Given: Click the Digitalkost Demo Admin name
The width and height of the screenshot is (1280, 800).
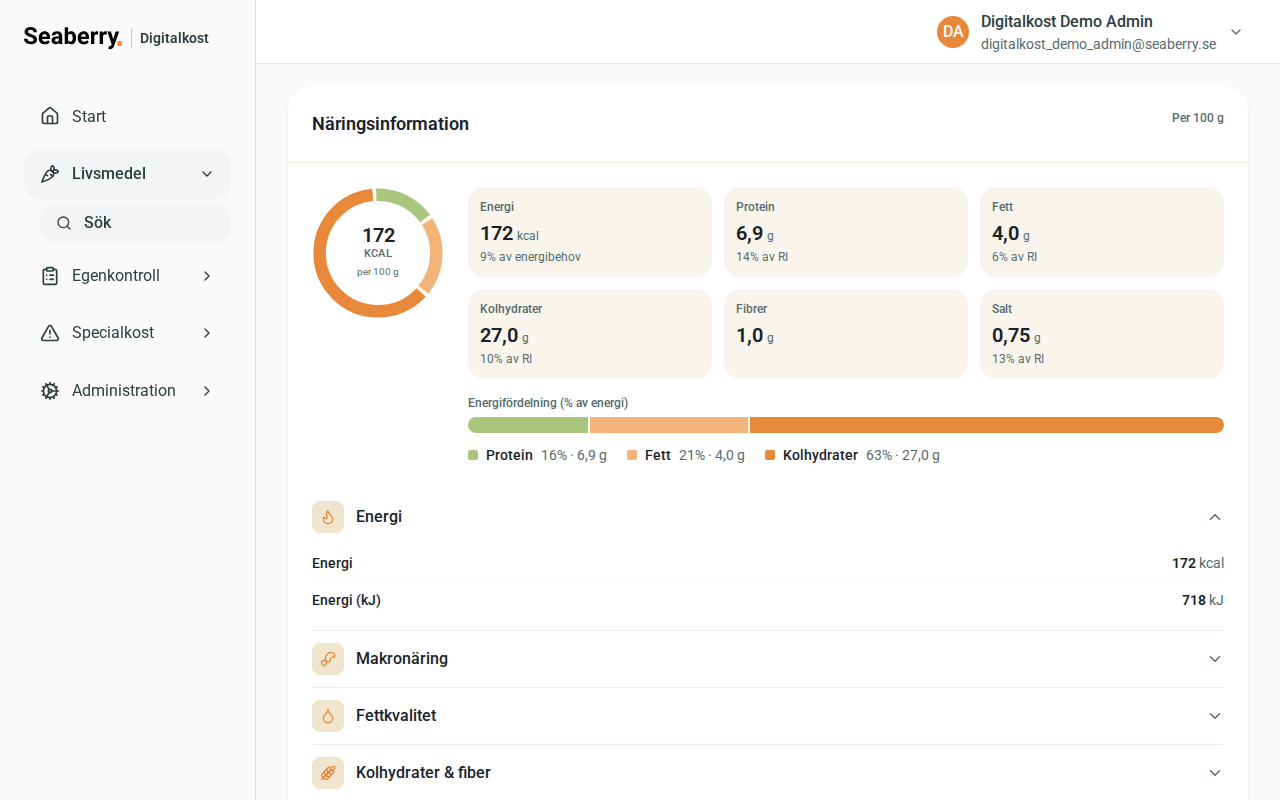Looking at the screenshot, I should point(1066,21).
